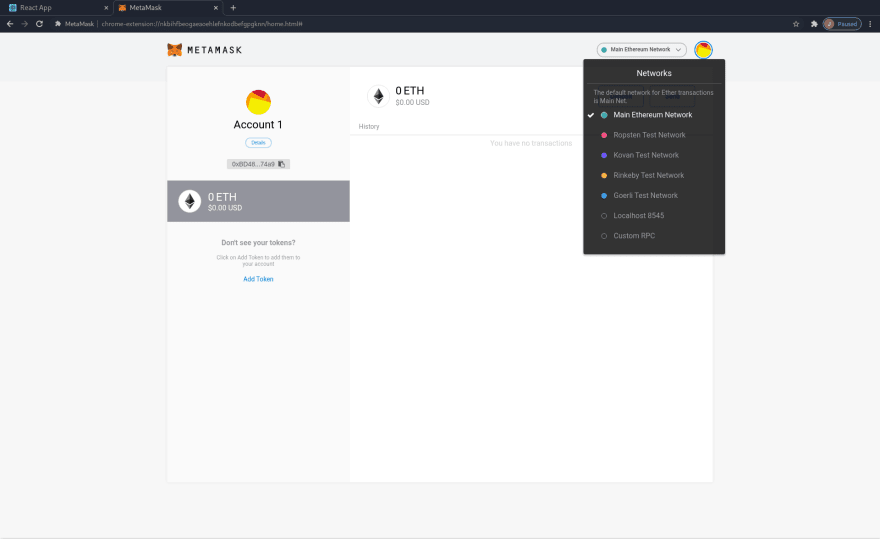Open account Details button
The image size is (880, 539).
pyautogui.click(x=258, y=143)
